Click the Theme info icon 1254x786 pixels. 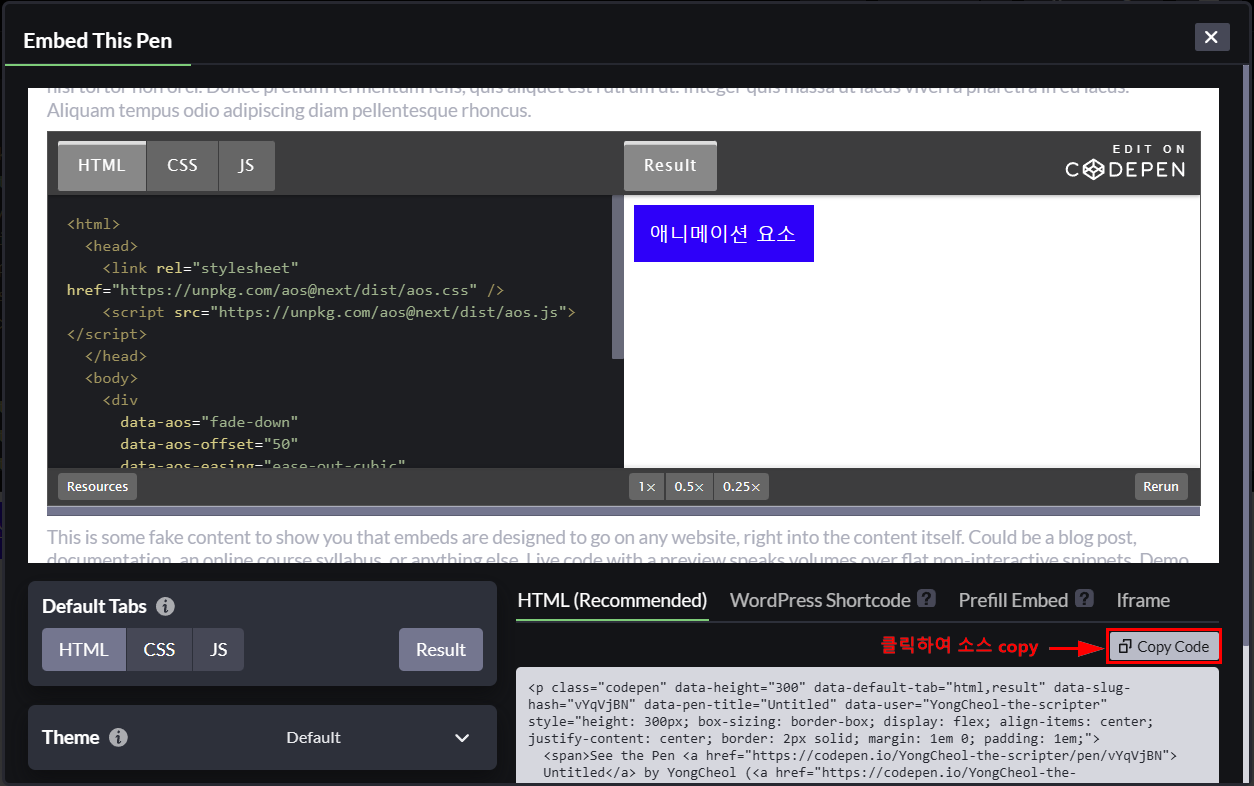(118, 738)
